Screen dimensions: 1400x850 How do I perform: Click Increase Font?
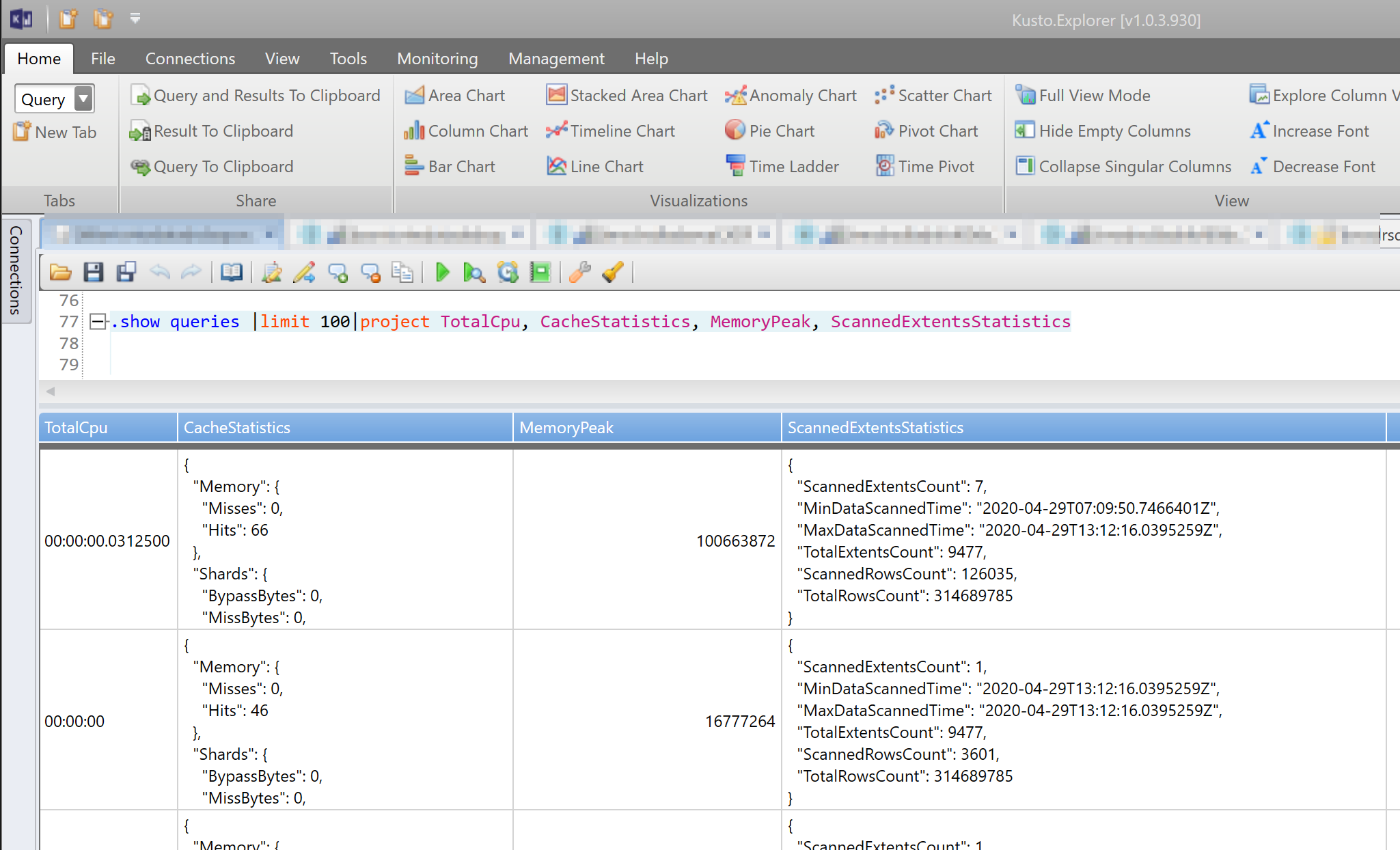[1309, 131]
